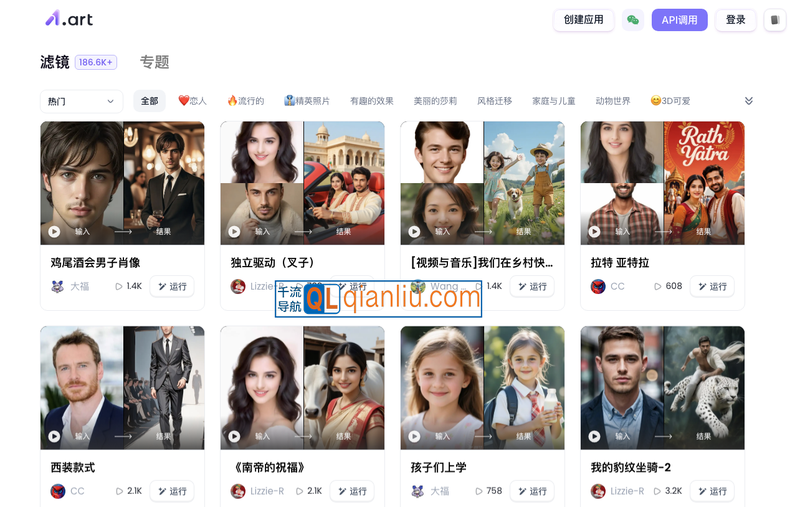The width and height of the screenshot is (800, 507).
Task: Click the 创建应用 button
Action: coord(584,20)
